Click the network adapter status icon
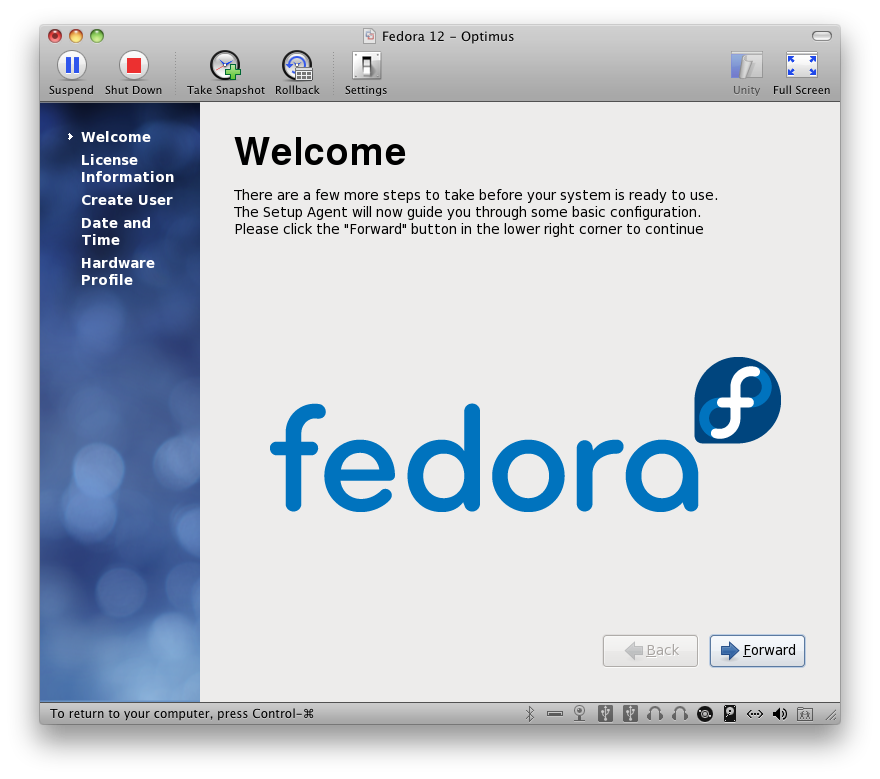This screenshot has width=880, height=779. click(x=755, y=714)
